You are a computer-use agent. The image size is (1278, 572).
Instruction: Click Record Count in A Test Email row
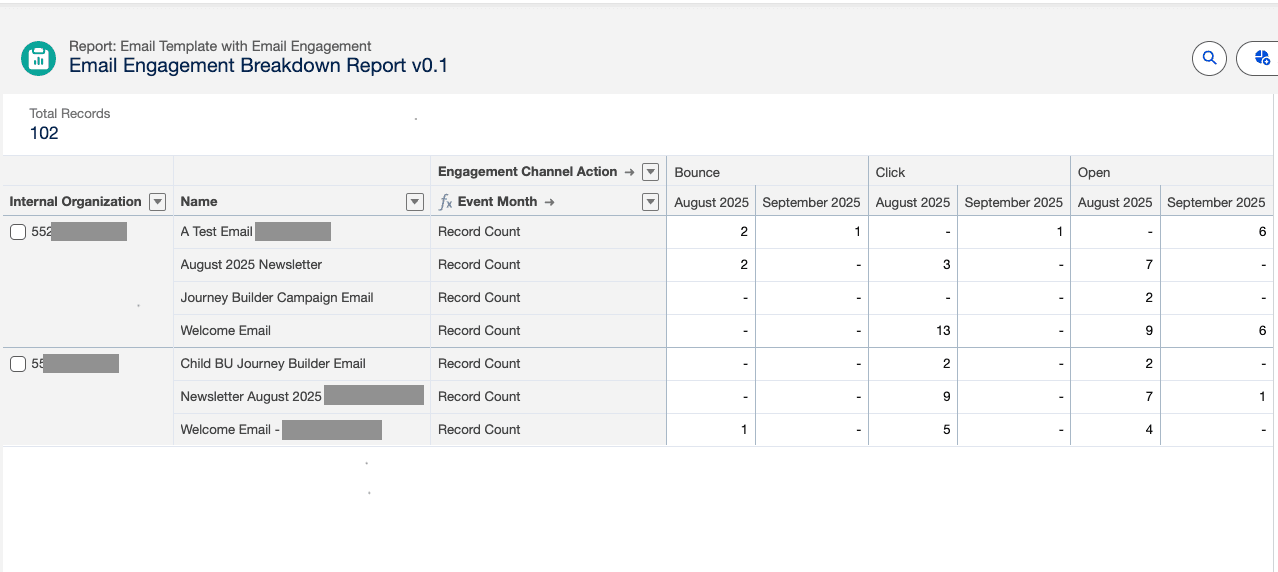point(479,232)
